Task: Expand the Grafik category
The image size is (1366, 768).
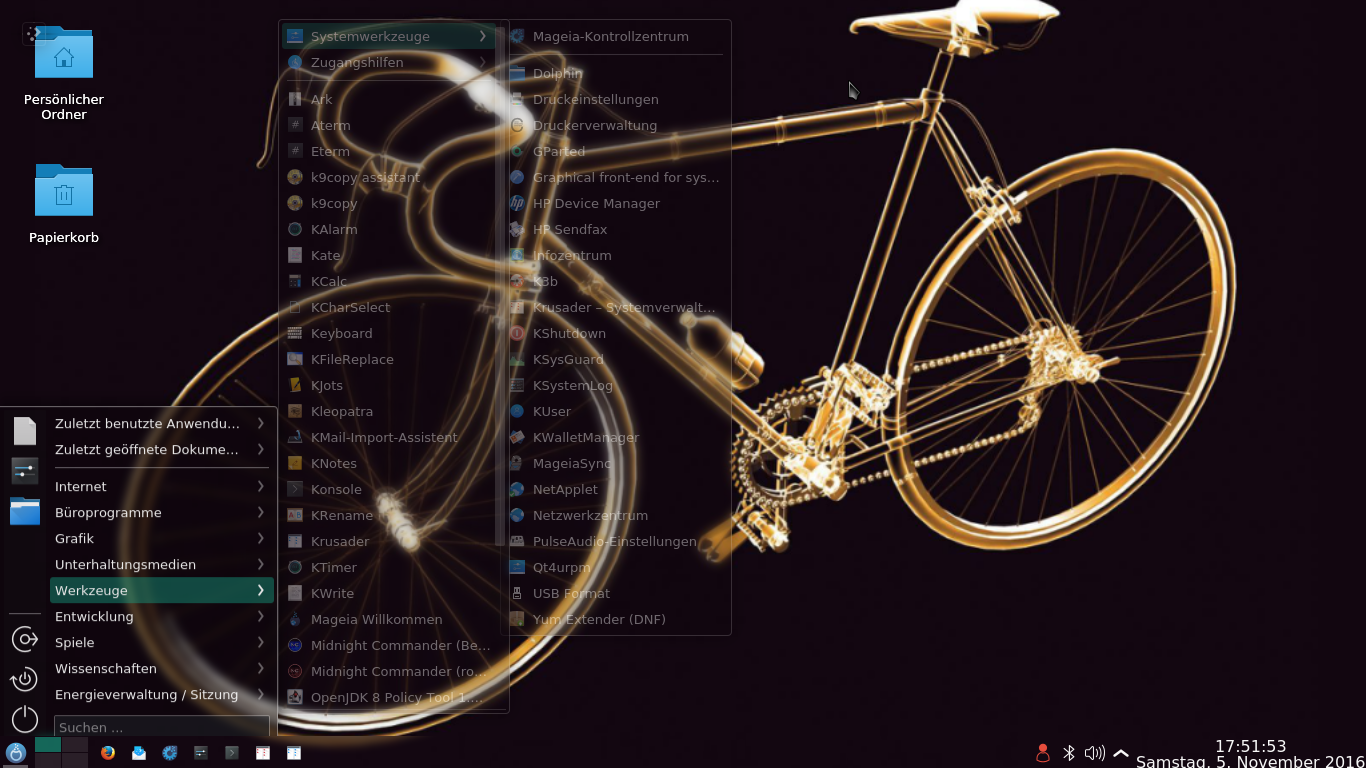Action: click(x=162, y=538)
